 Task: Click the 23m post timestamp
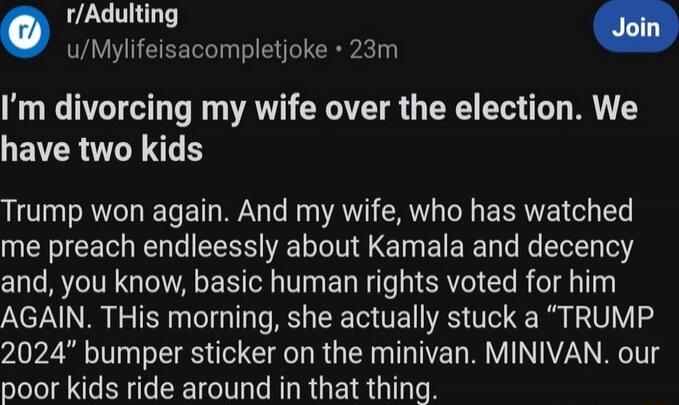[x=374, y=50]
